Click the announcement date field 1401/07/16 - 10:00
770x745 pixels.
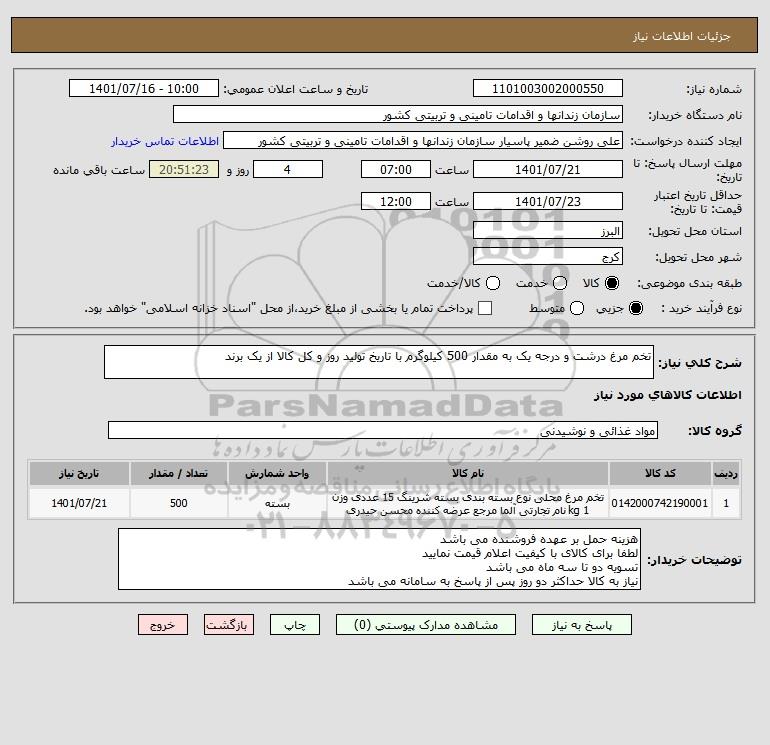pyautogui.click(x=144, y=89)
